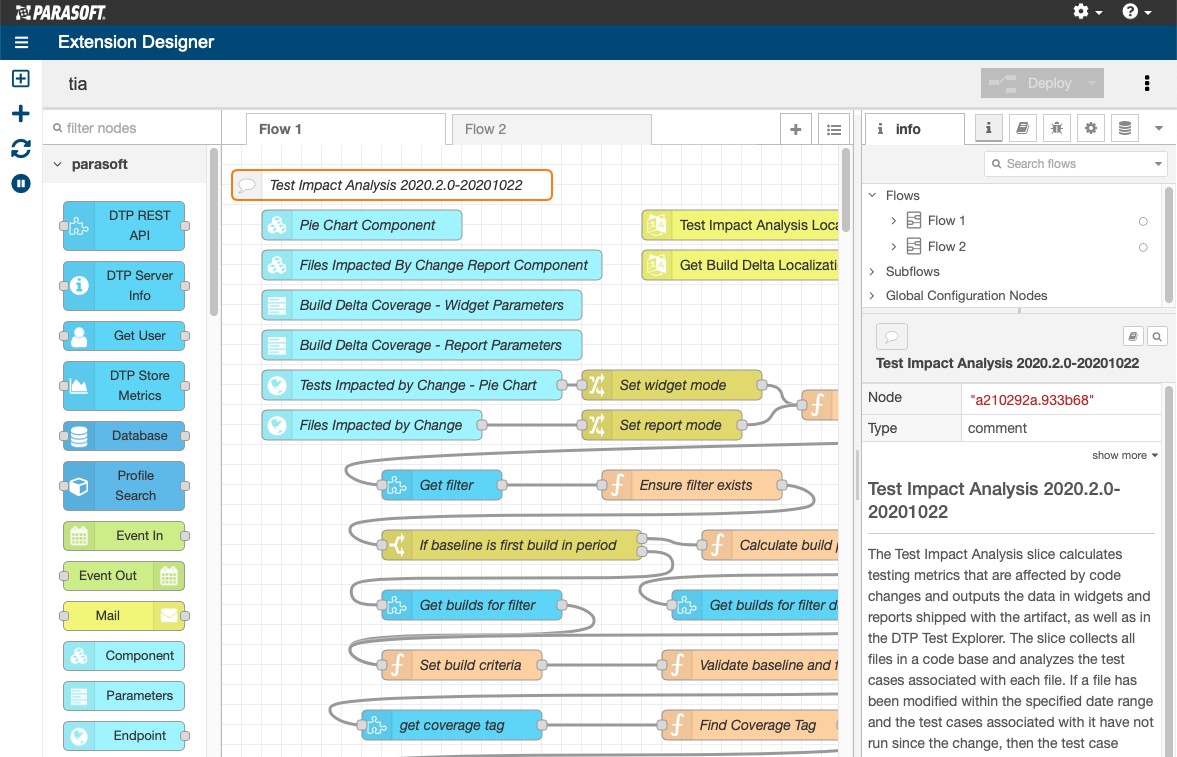Open the information sidebar tab icon
The image size is (1177, 757).
point(989,128)
